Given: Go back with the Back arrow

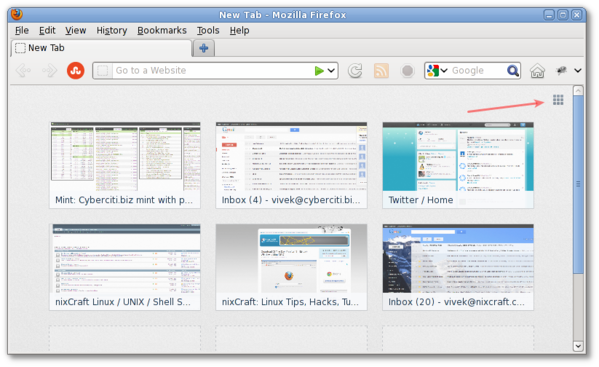Looking at the screenshot, I should click(24, 71).
